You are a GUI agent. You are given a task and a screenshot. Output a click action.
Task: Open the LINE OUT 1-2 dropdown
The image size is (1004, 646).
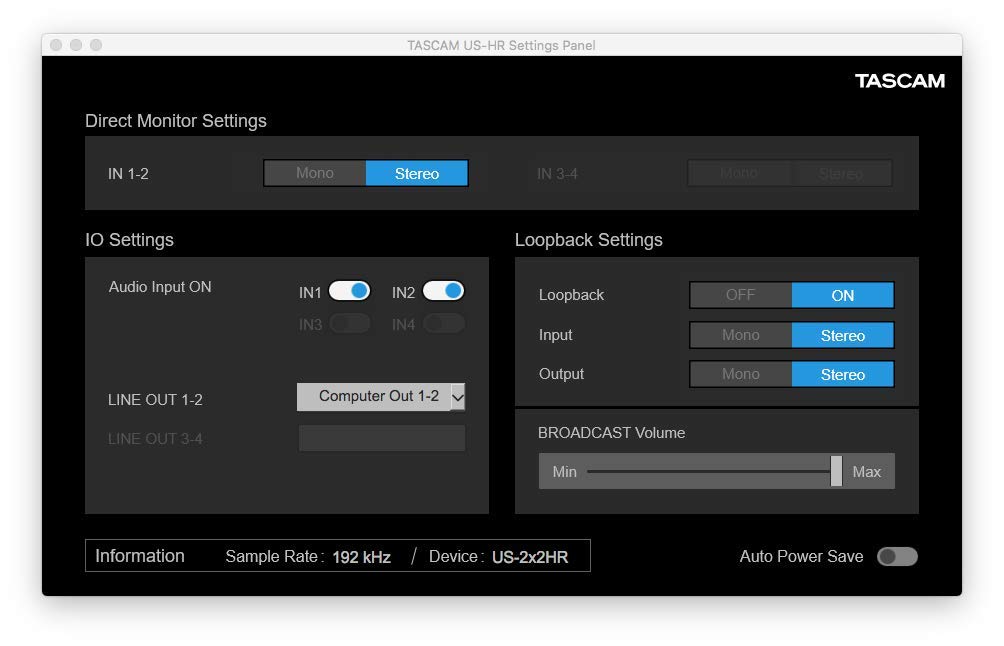coord(378,397)
